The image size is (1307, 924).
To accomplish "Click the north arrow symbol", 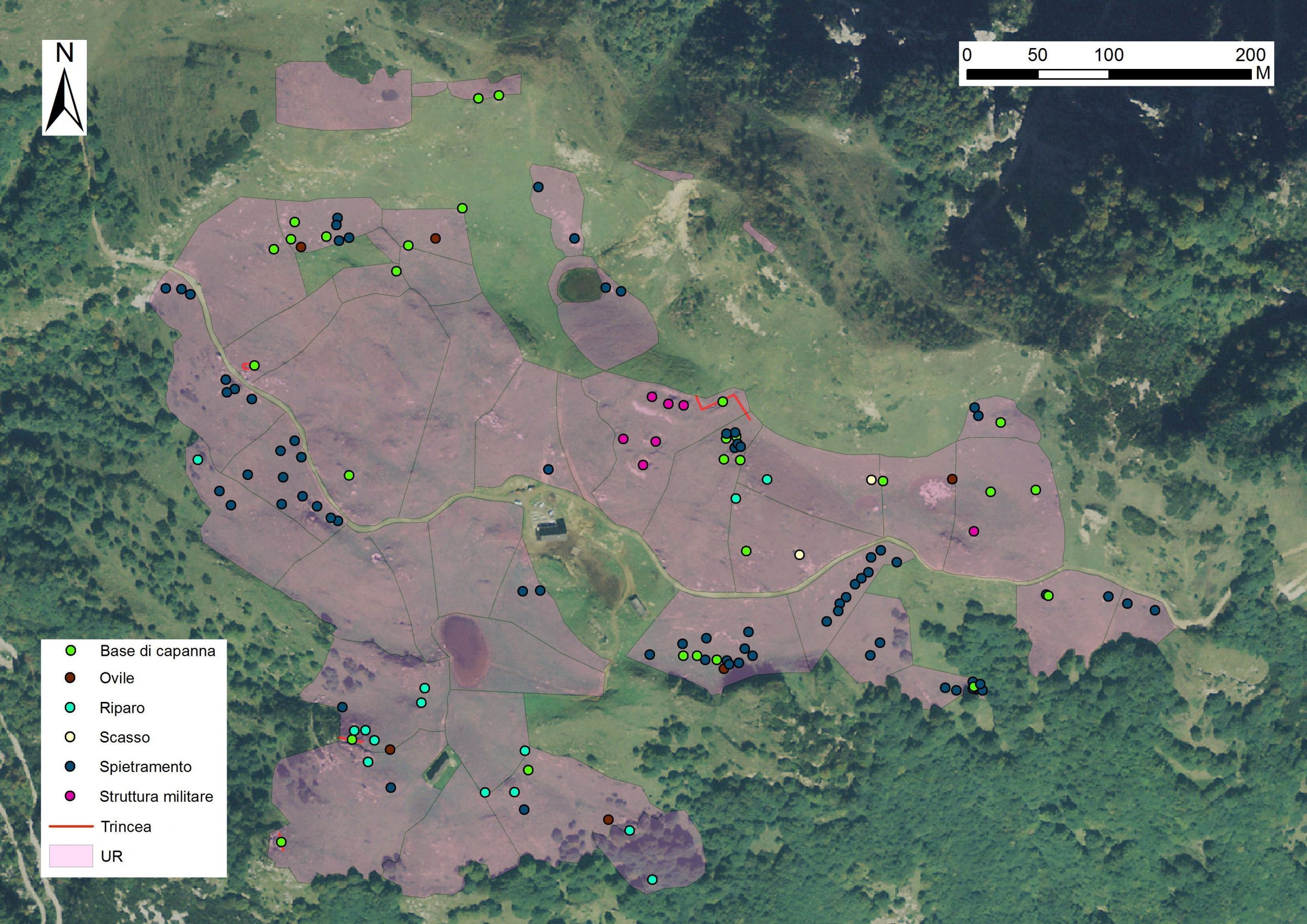I will 64,99.
